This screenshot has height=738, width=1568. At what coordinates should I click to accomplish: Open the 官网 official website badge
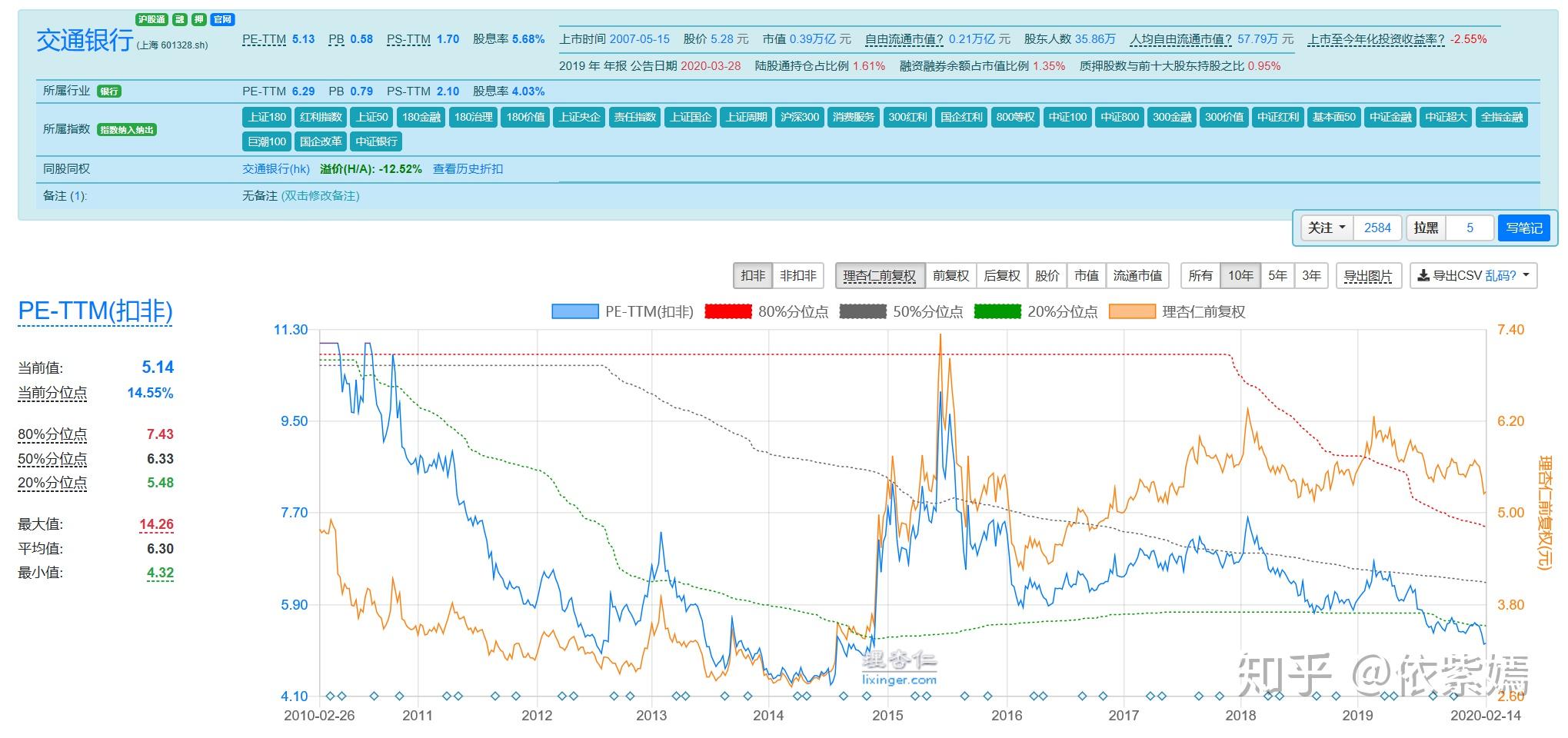coord(223,19)
